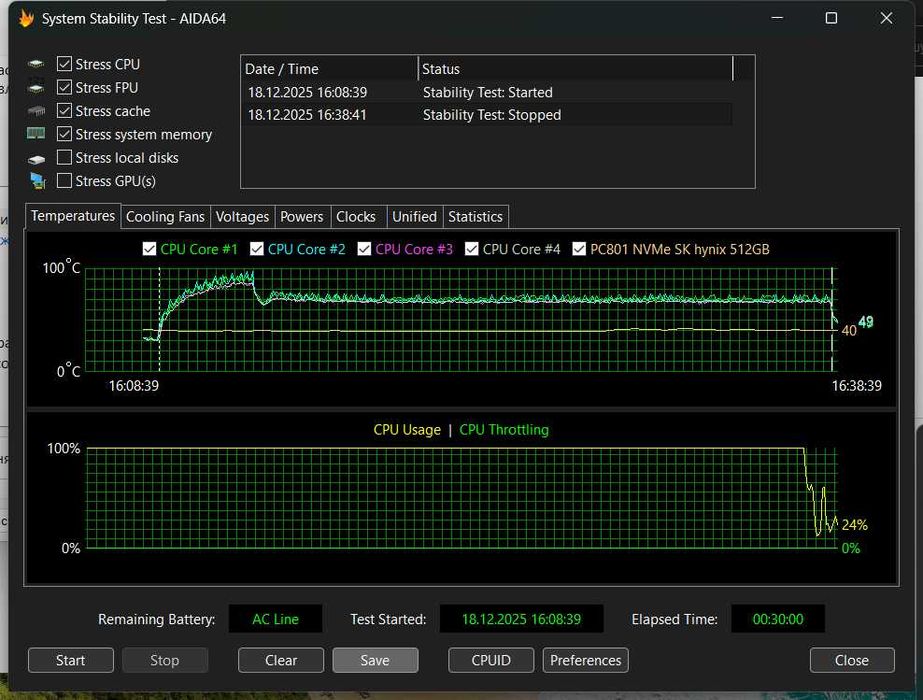Uncheck the Stress system memory checkbox

coord(64,134)
